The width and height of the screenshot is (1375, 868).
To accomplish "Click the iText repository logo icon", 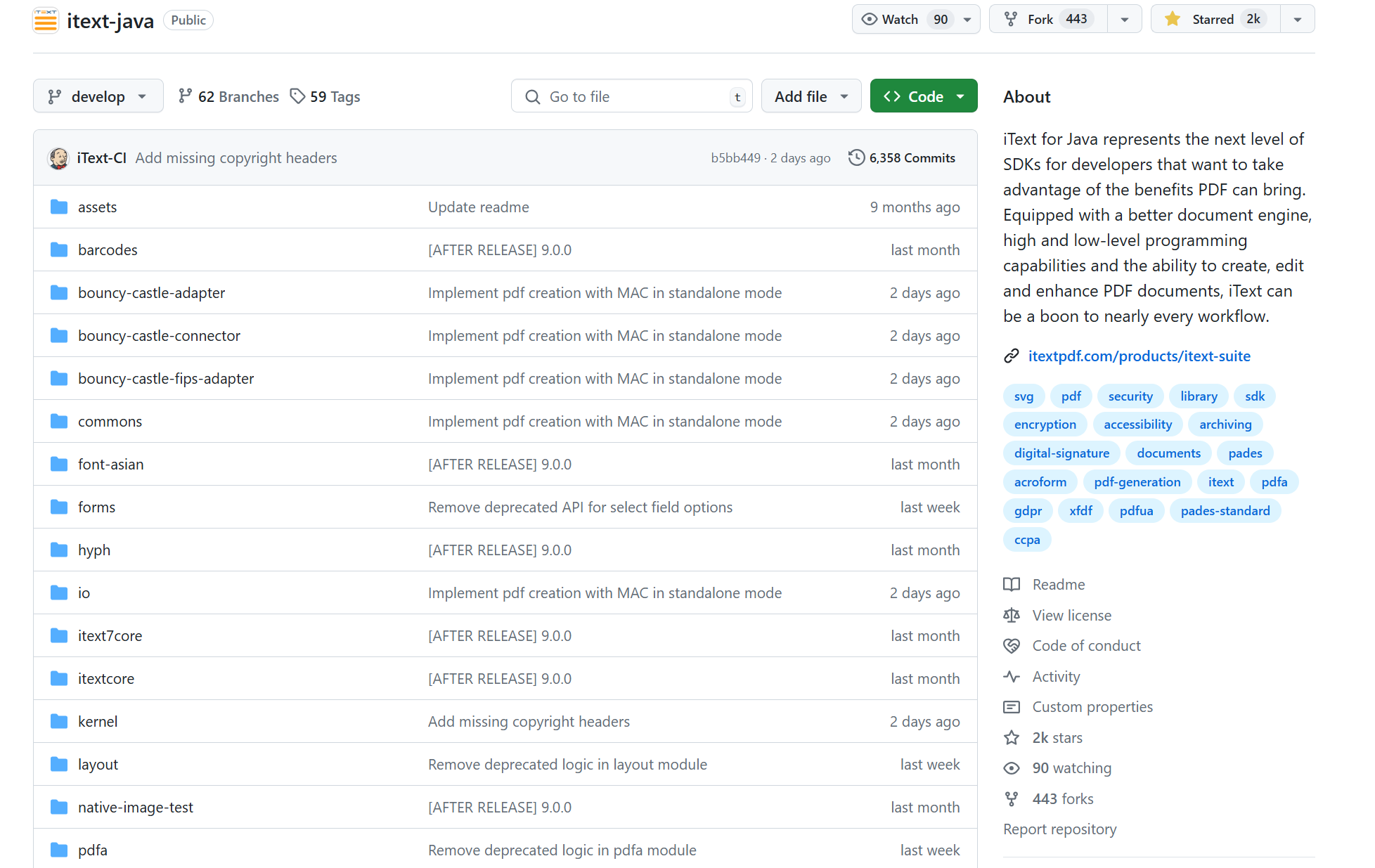I will 46,20.
